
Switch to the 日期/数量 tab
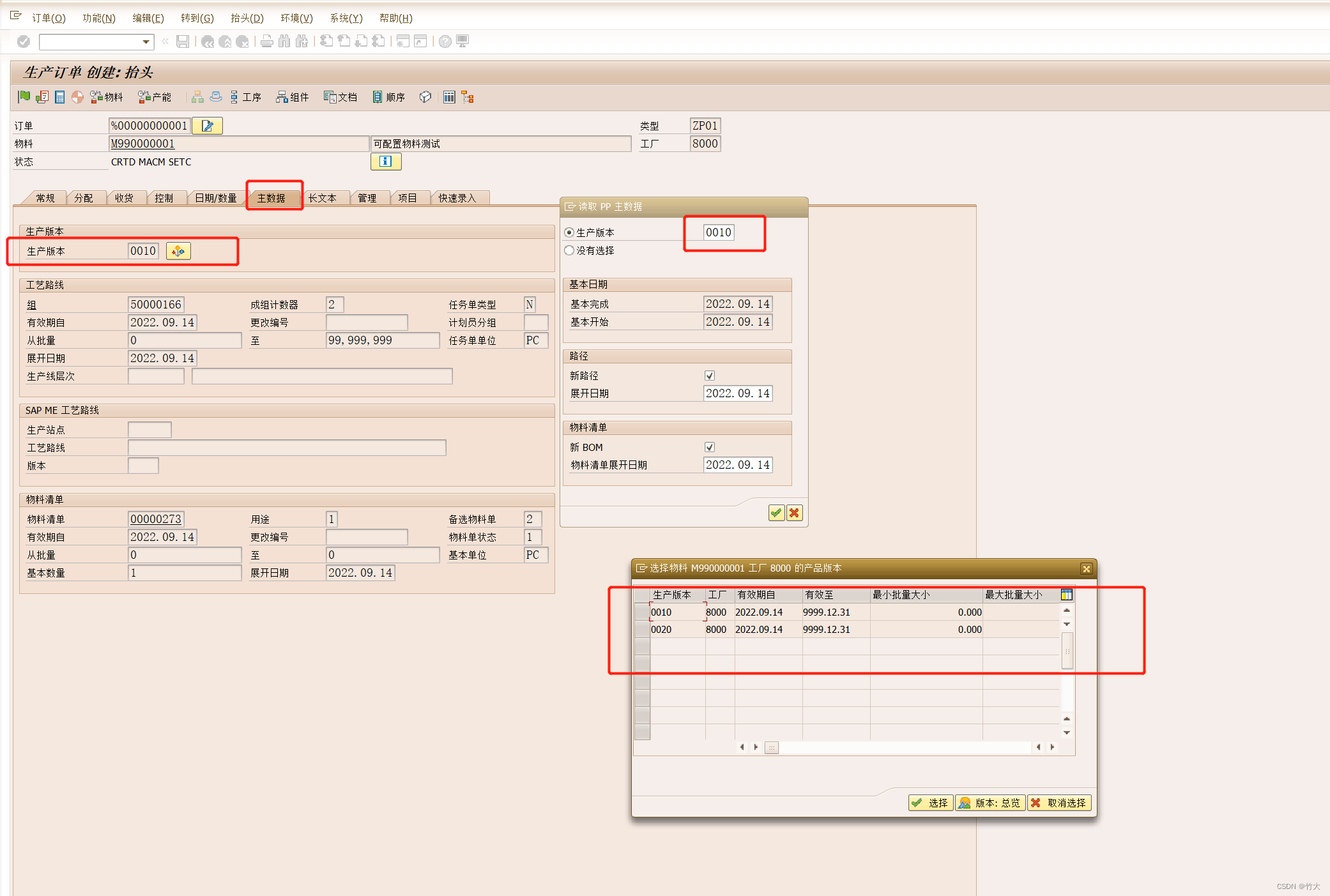click(x=215, y=198)
